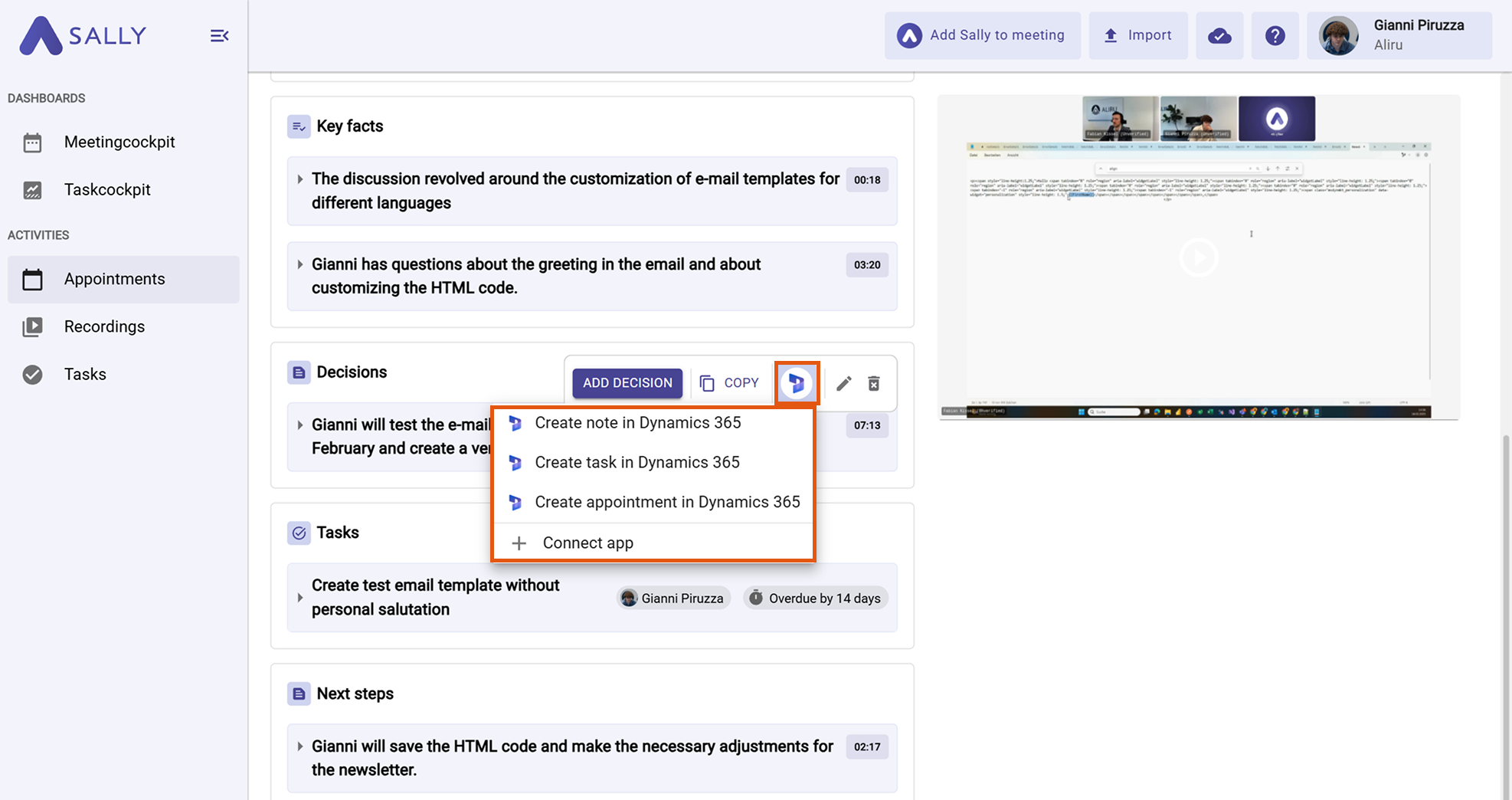This screenshot has width=1512, height=800.
Task: Click the Key facts heading
Action: (350, 126)
